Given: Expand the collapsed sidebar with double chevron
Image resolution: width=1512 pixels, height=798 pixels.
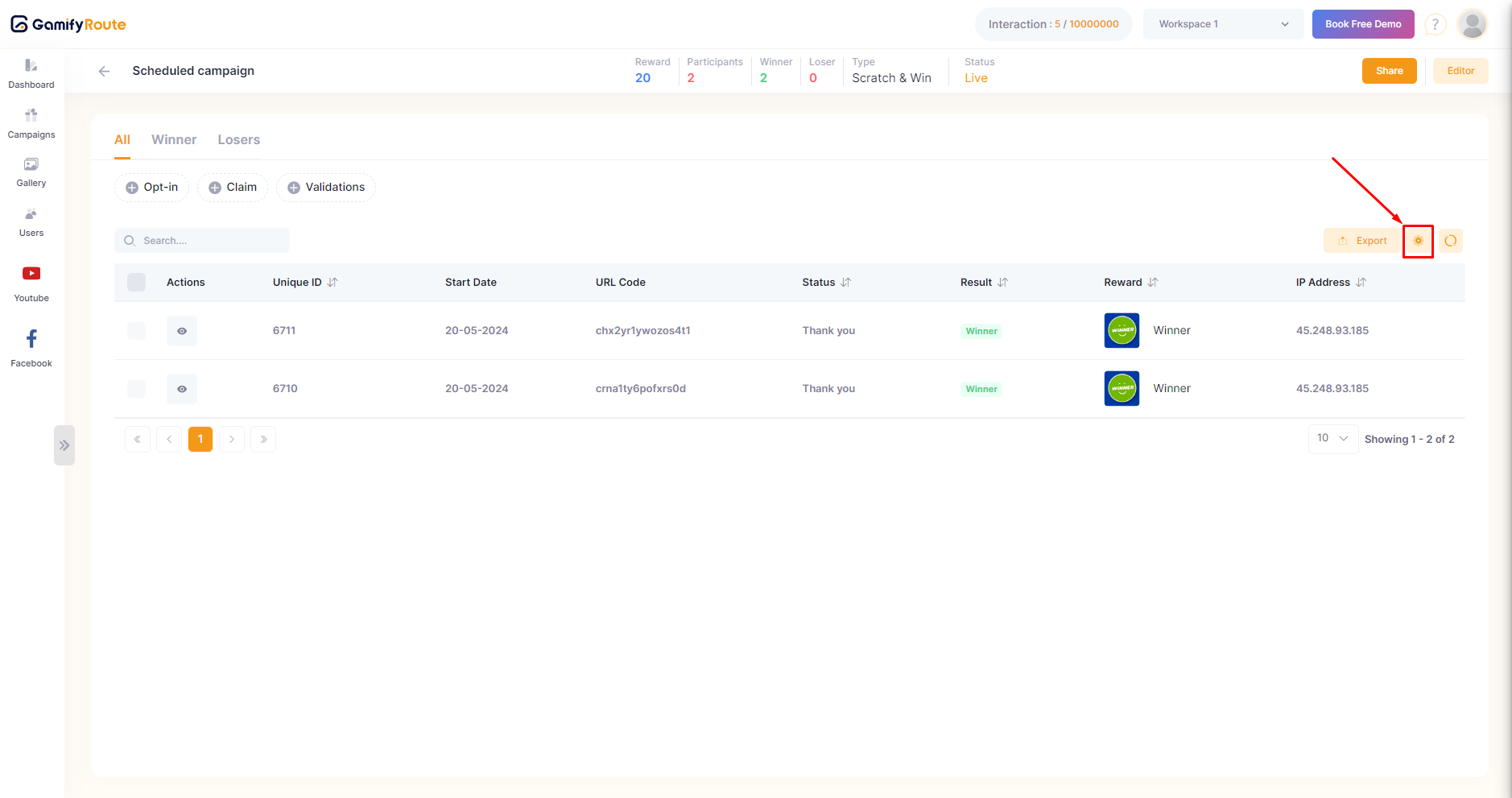Looking at the screenshot, I should click(64, 445).
